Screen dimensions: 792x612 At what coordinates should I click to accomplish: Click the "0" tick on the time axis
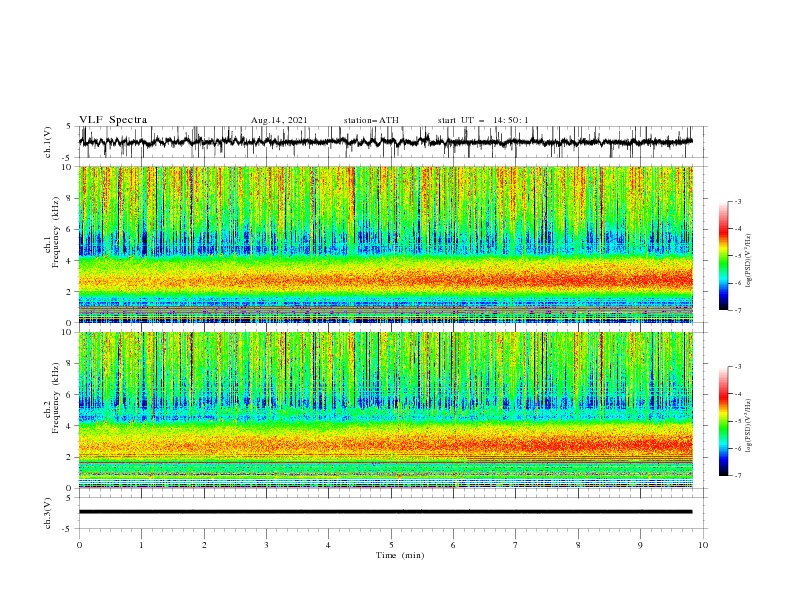(x=79, y=545)
